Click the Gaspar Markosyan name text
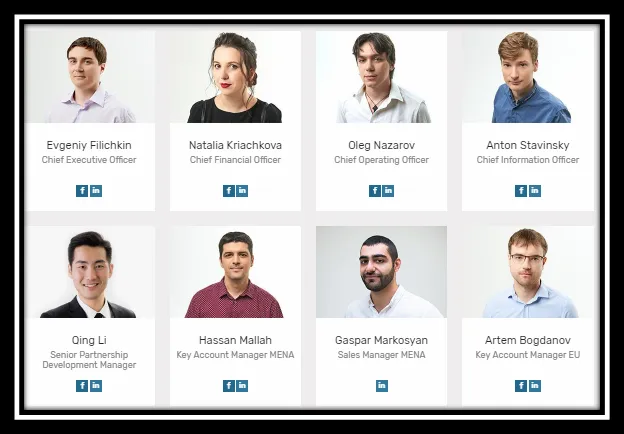624x434 pixels. 381,341
